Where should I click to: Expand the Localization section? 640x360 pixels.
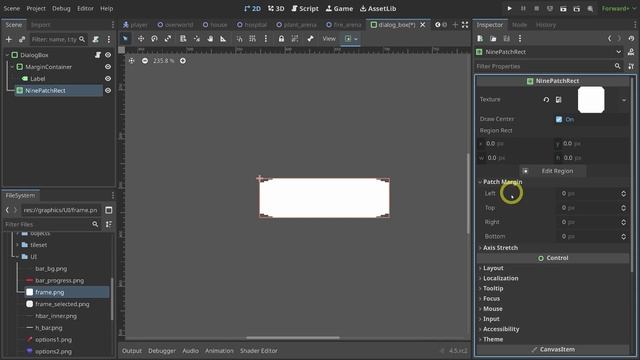tap(500, 278)
